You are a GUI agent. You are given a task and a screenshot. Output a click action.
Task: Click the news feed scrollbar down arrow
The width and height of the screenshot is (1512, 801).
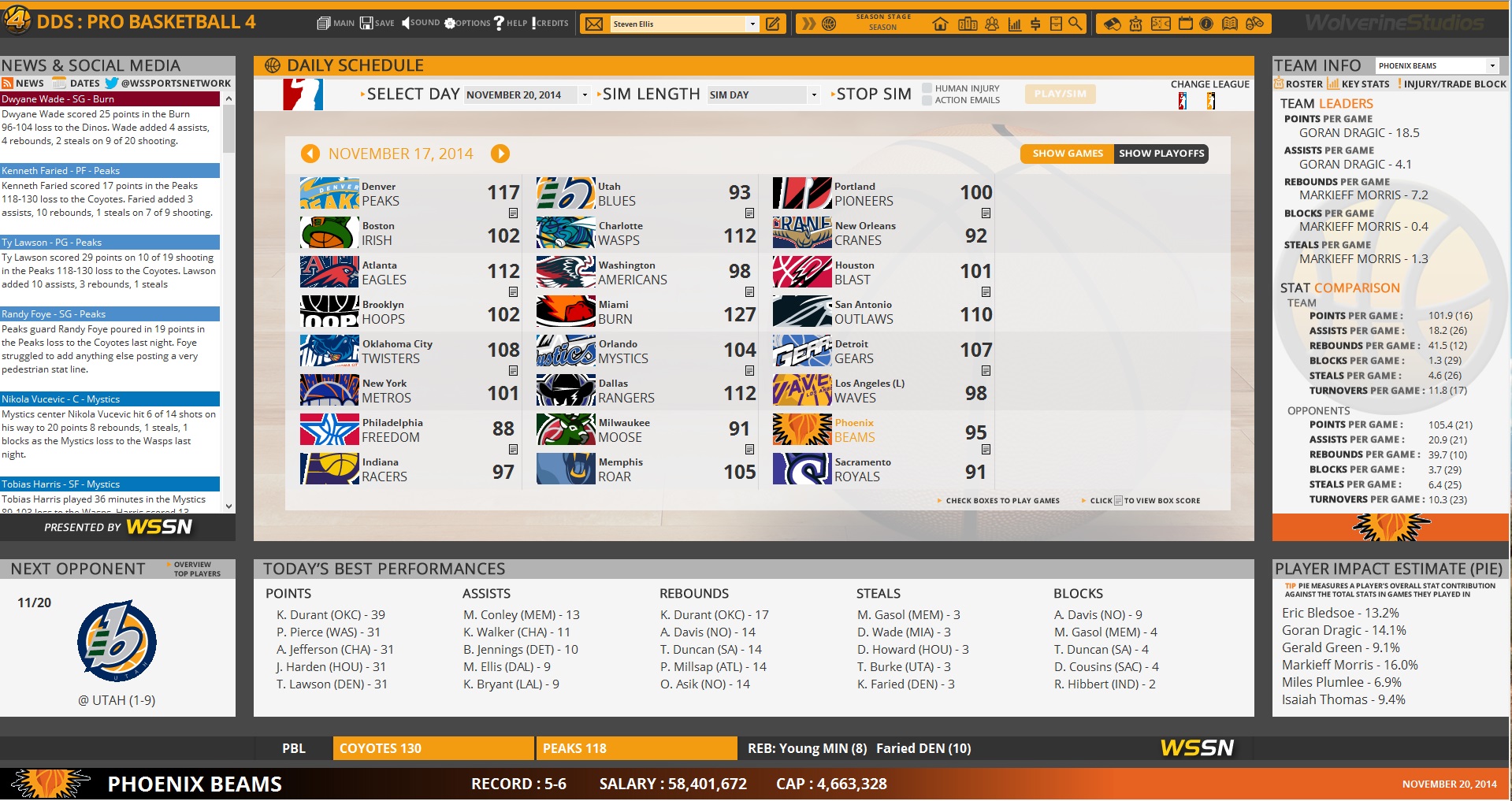pyautogui.click(x=228, y=506)
